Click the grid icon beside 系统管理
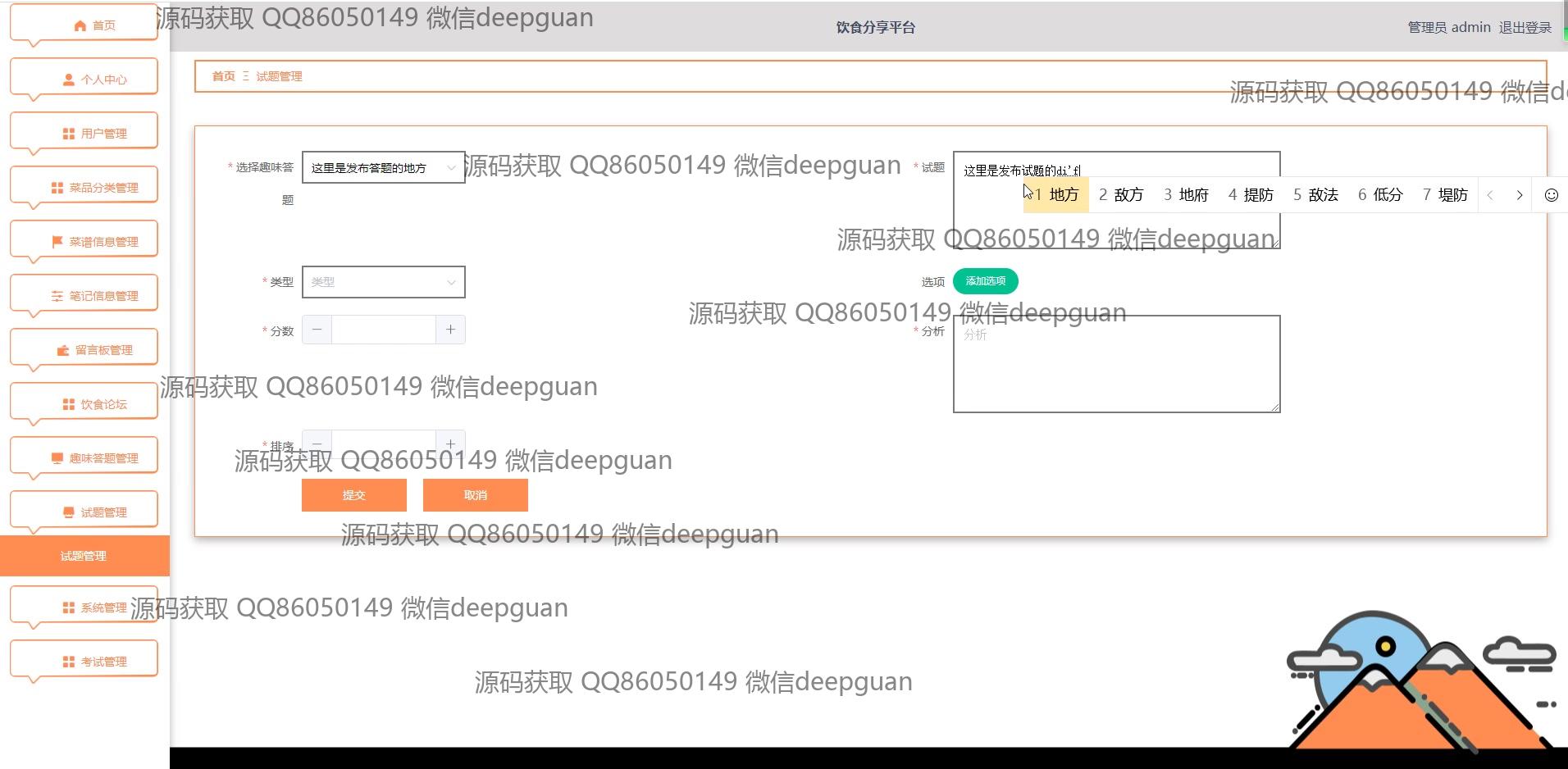 pos(68,607)
